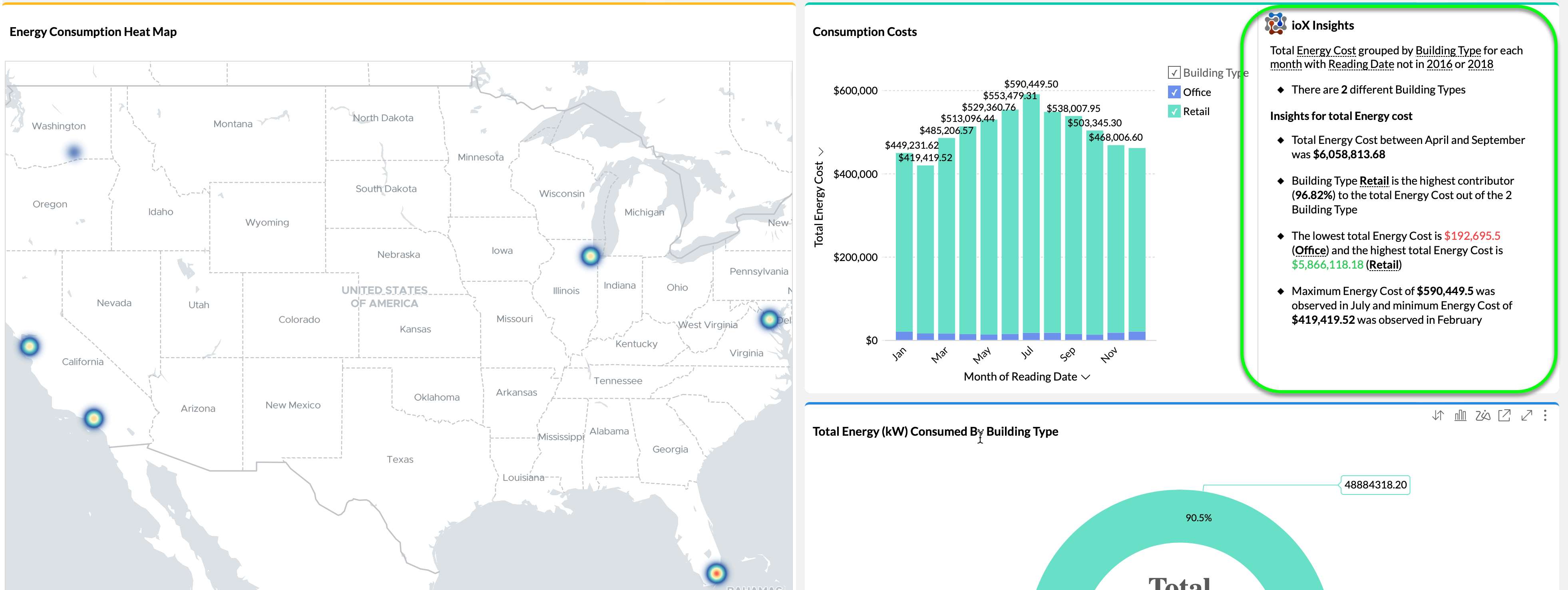Uncheck the Office legend checkbox
Screen dimensions: 1568x590
point(1174,93)
